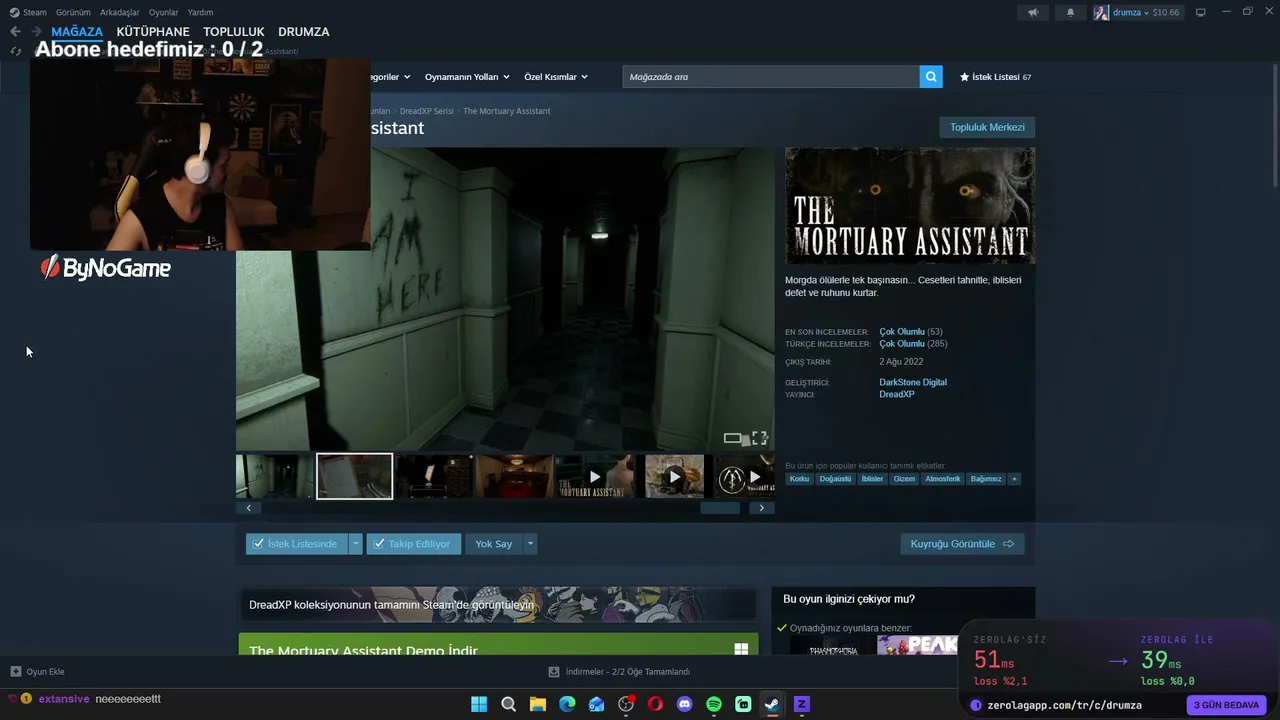Click the DreadXP Serisi breadcrumb
The image size is (1280, 720).
[x=426, y=111]
